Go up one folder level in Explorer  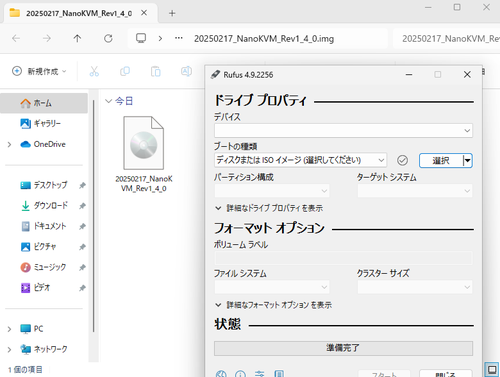pyautogui.click(x=77, y=39)
